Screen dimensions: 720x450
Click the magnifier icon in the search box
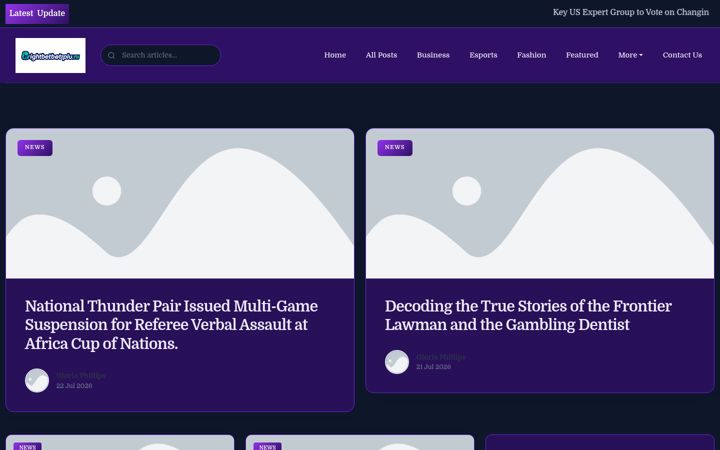(x=111, y=56)
